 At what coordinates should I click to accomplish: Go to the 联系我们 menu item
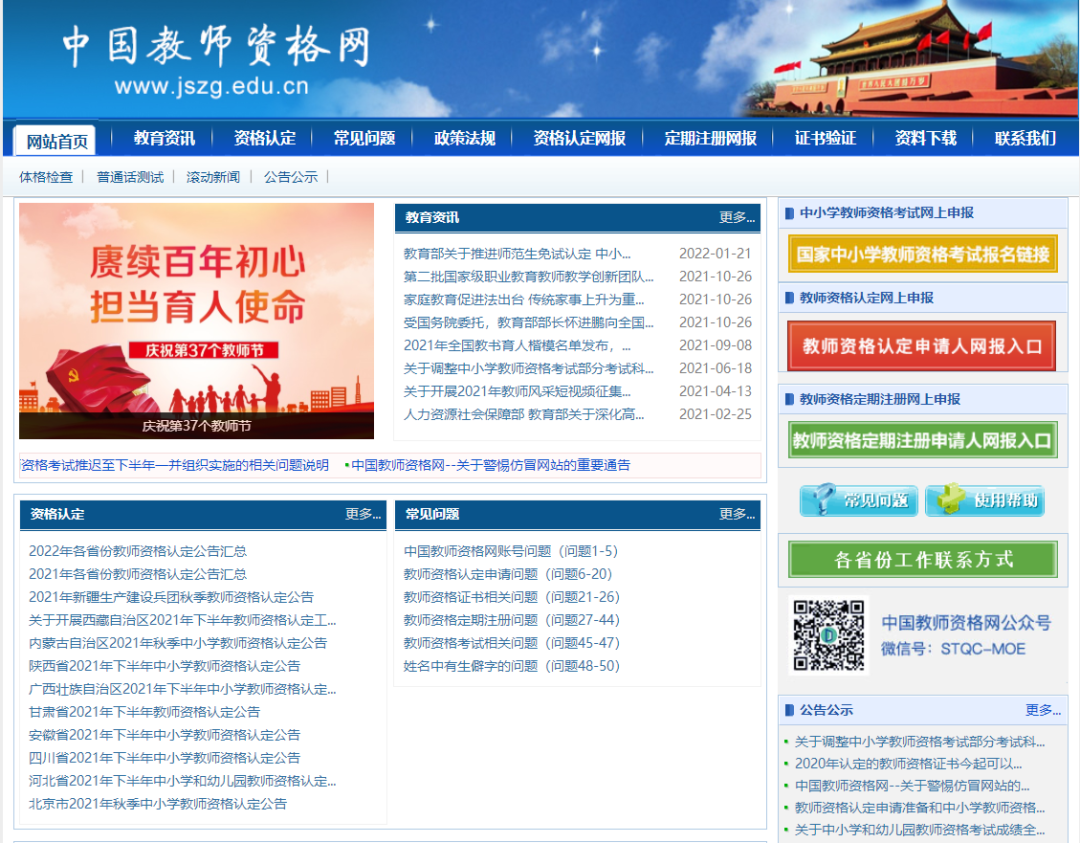1025,138
